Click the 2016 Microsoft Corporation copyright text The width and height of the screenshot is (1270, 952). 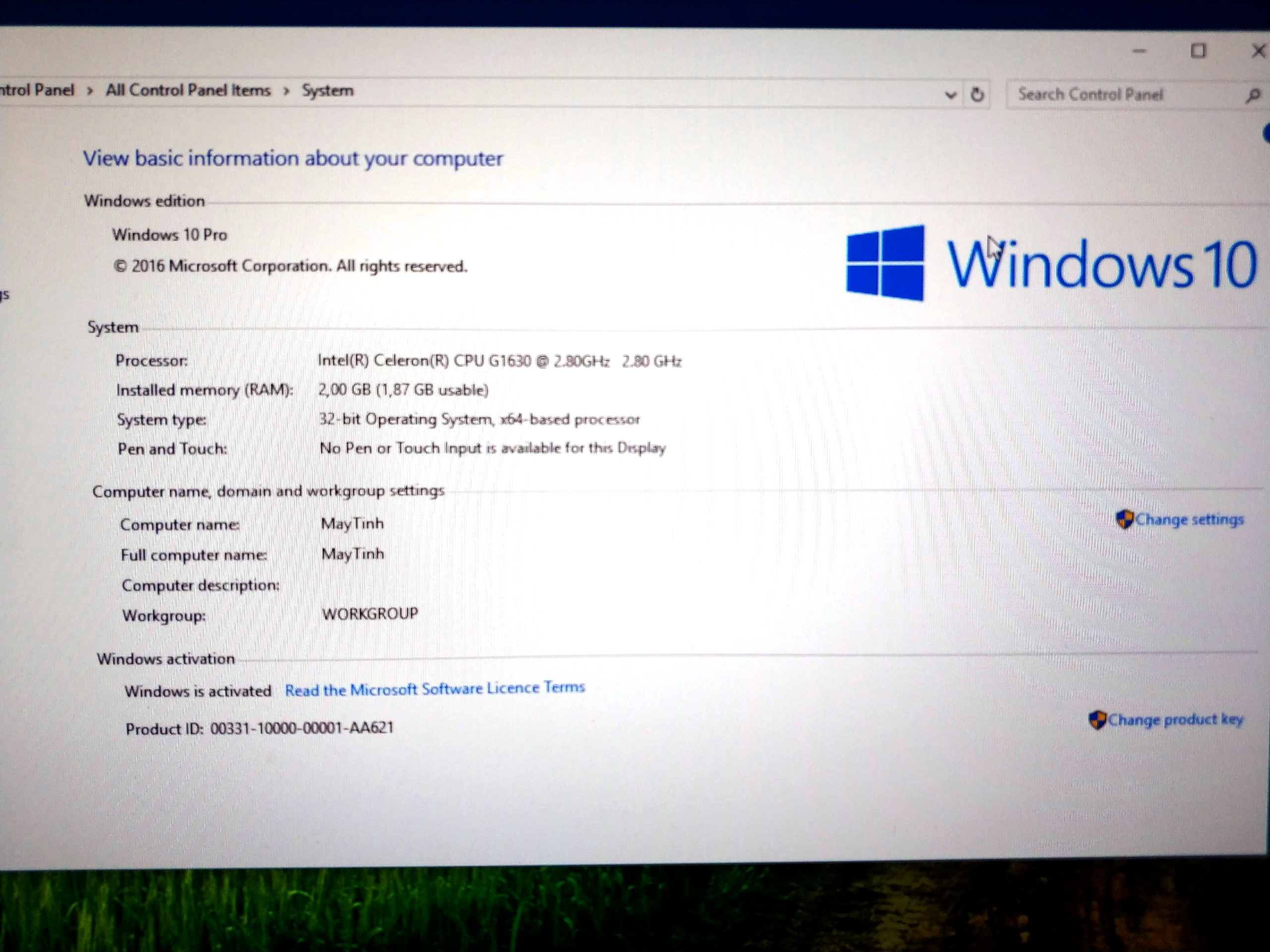click(x=291, y=266)
